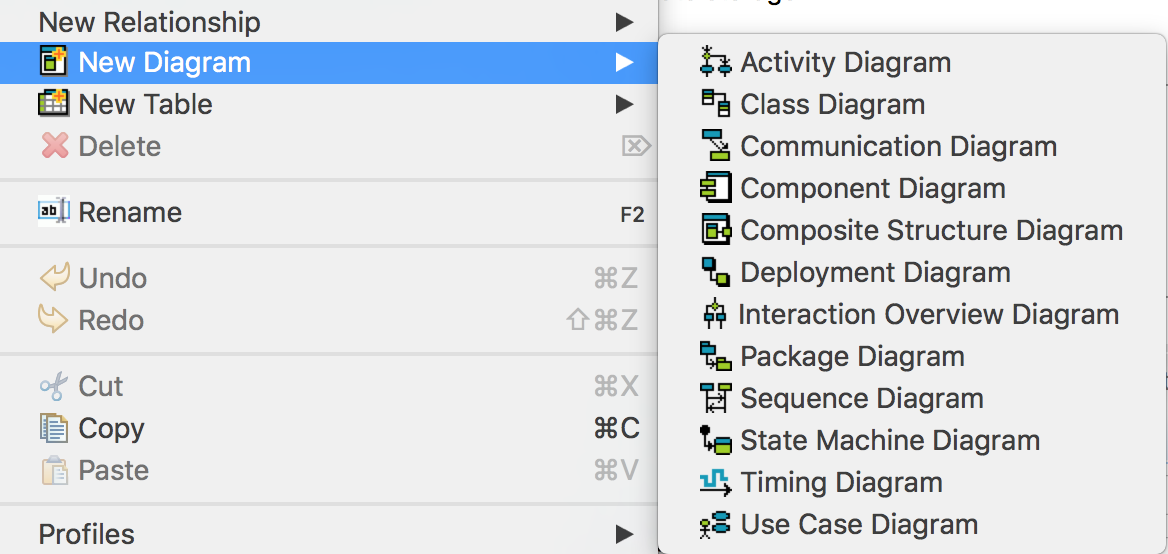Click the Activity Diagram icon
Screen dimensions: 1168x554
coord(716,62)
